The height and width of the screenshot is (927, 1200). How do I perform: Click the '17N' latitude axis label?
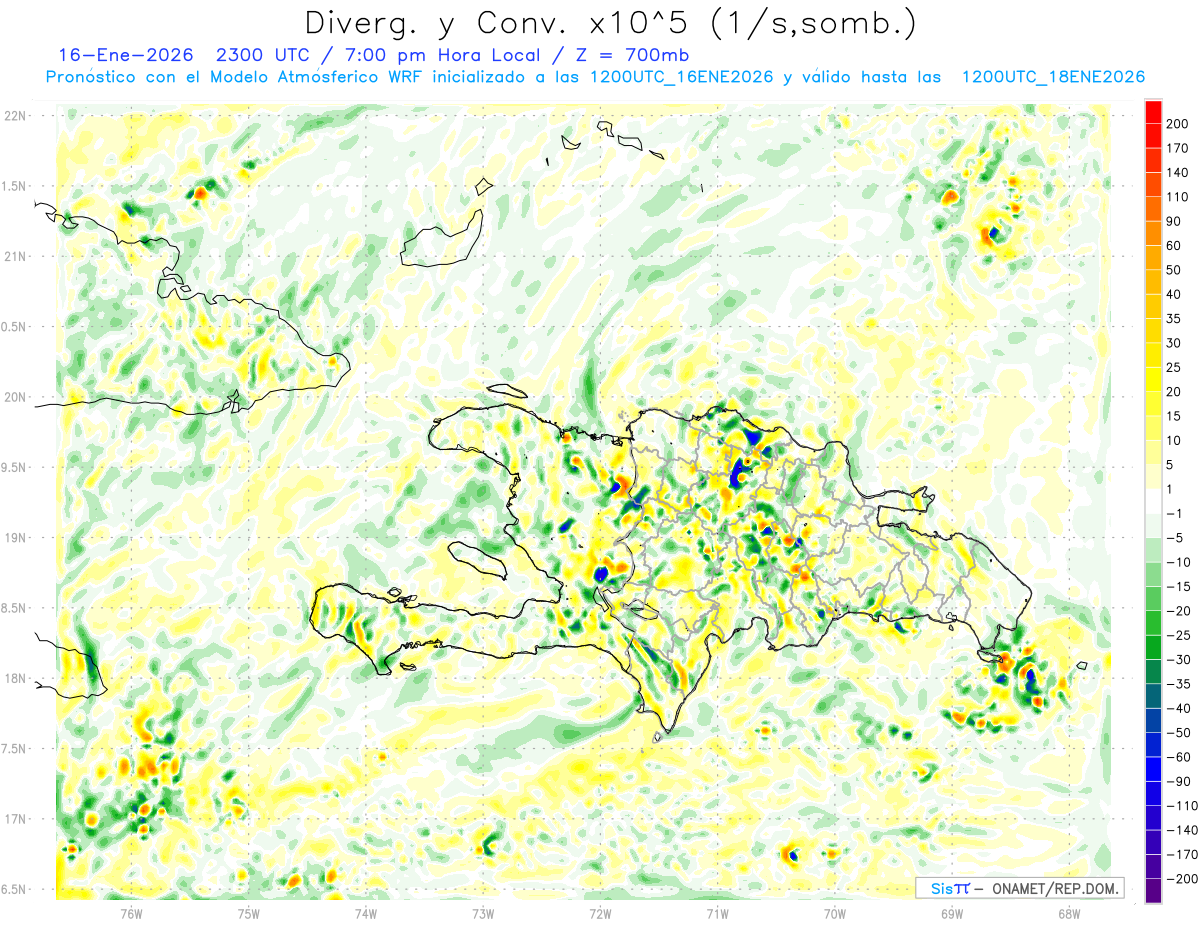click(x=15, y=819)
